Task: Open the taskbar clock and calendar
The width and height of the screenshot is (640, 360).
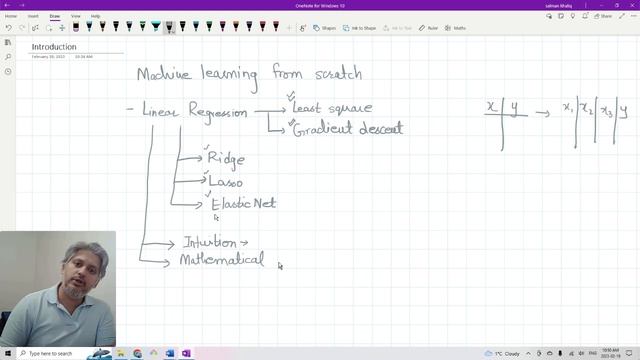Action: tap(611, 353)
